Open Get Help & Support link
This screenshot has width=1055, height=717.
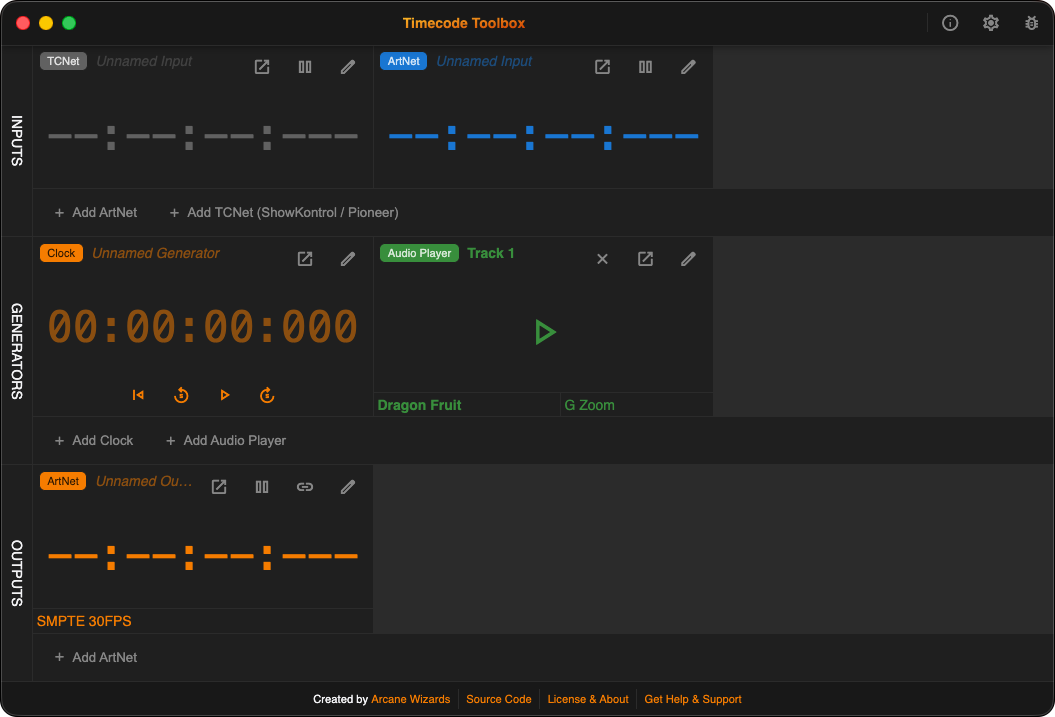(x=693, y=700)
